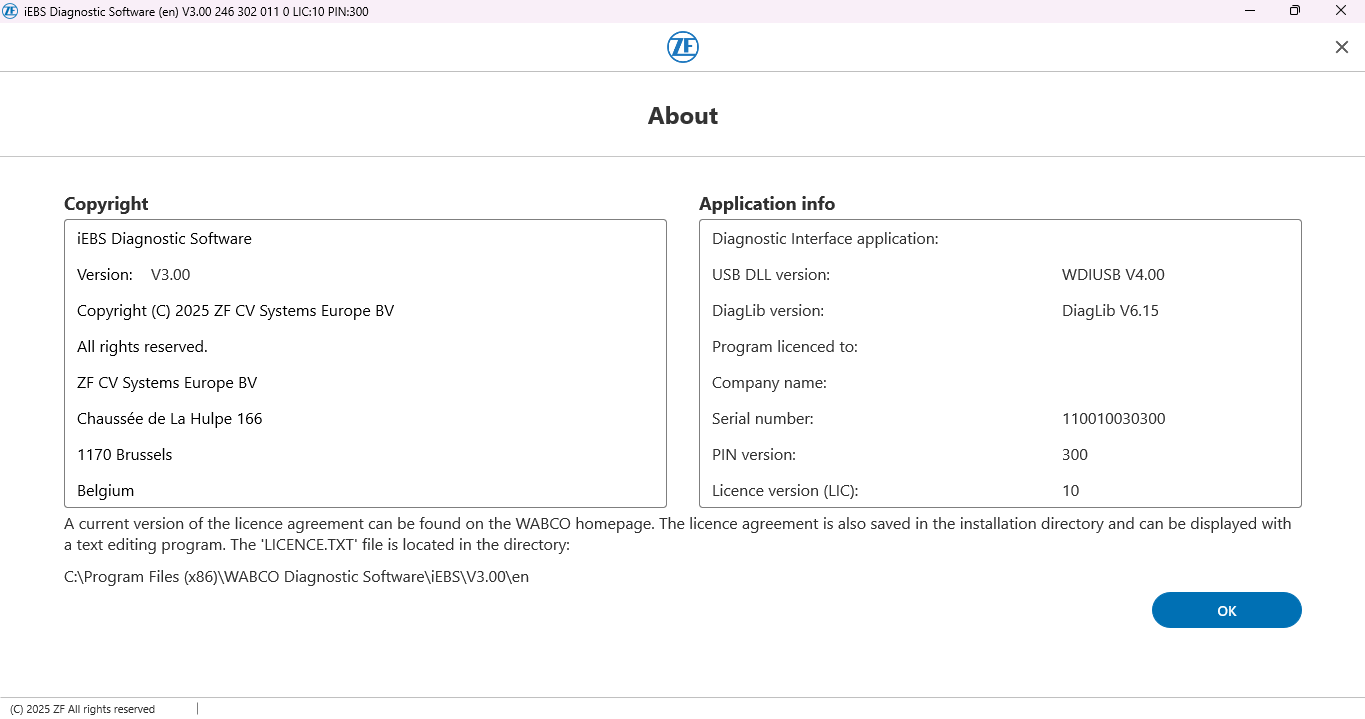
Task: Click the iEBS Diagnostic Software name line
Action: (x=164, y=239)
